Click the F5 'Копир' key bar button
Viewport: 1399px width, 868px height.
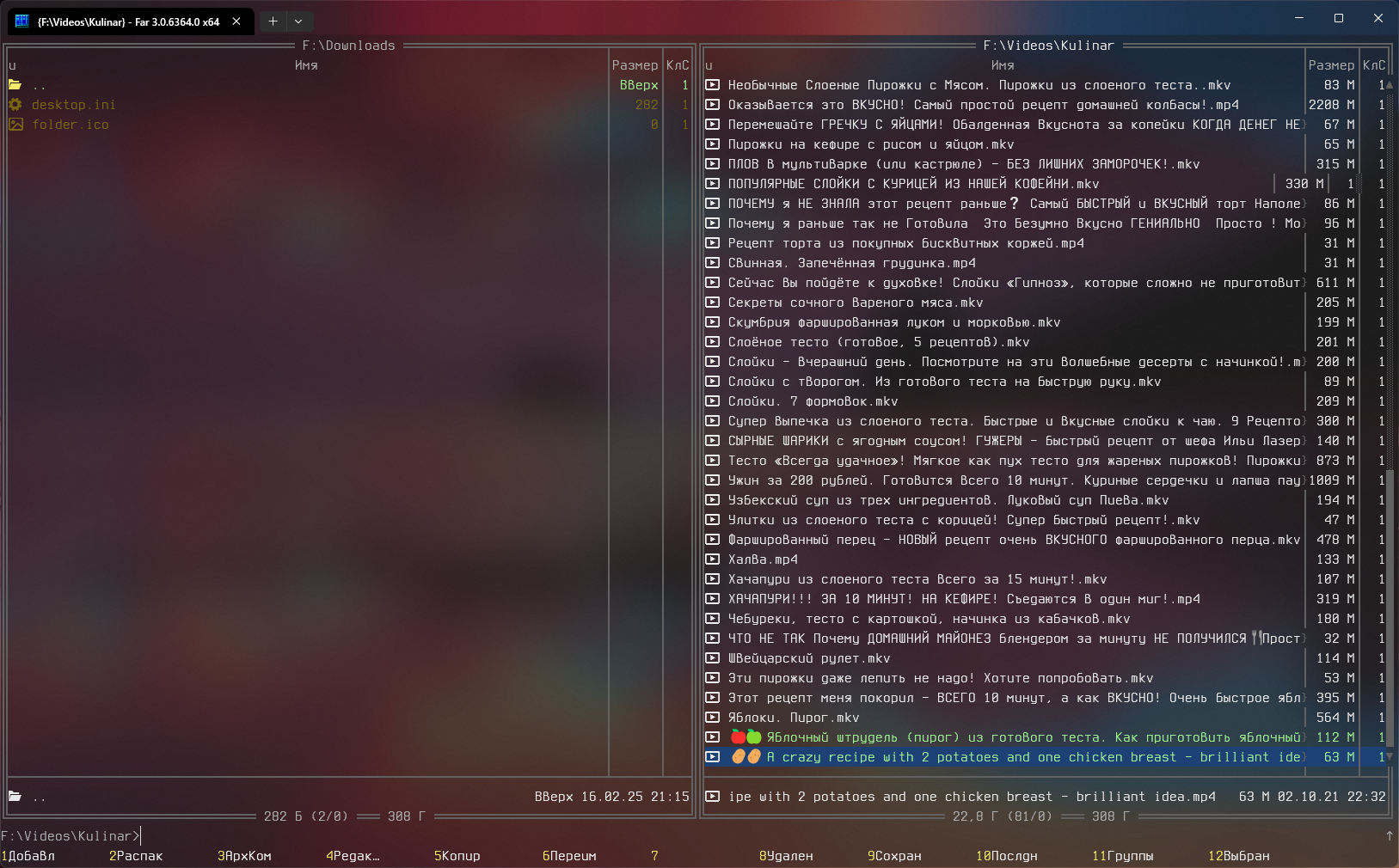(x=457, y=856)
